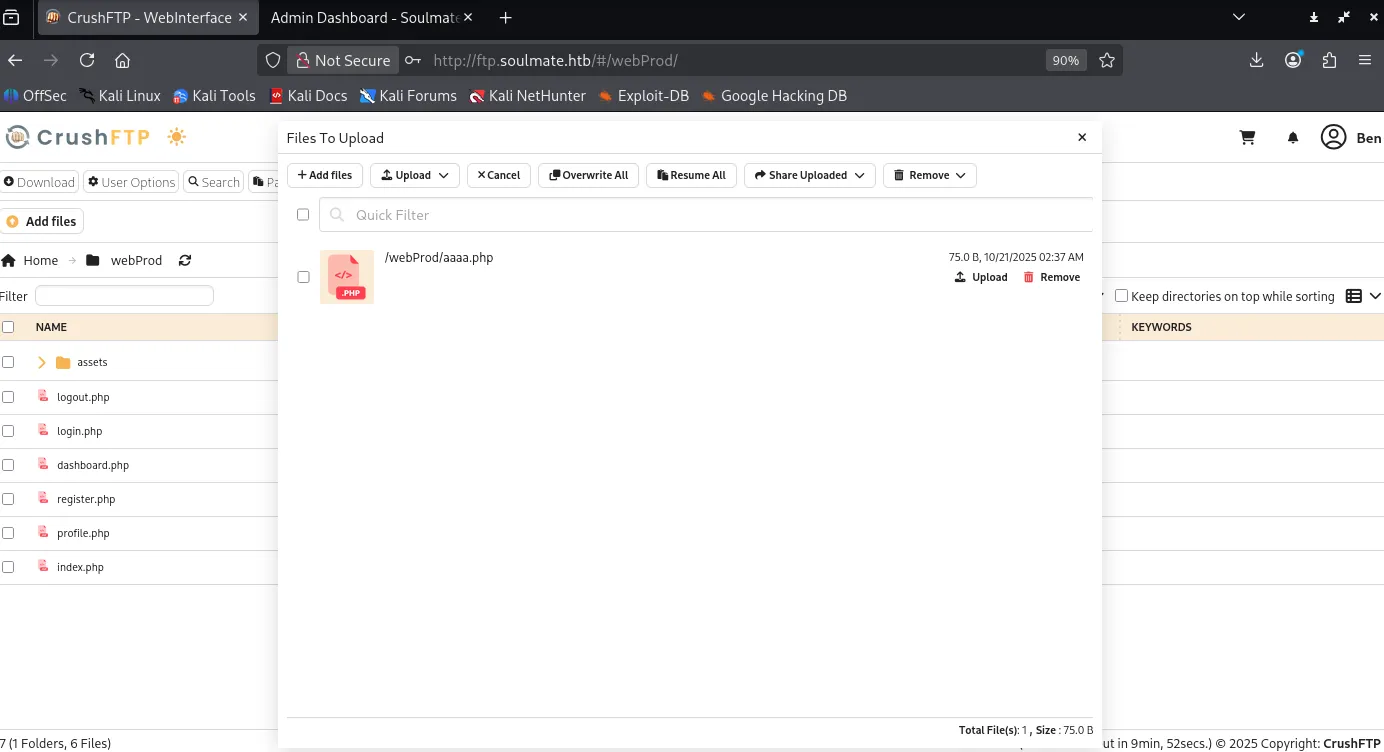Click the Home breadcrumb icon
This screenshot has width=1384, height=752.
coord(9,260)
